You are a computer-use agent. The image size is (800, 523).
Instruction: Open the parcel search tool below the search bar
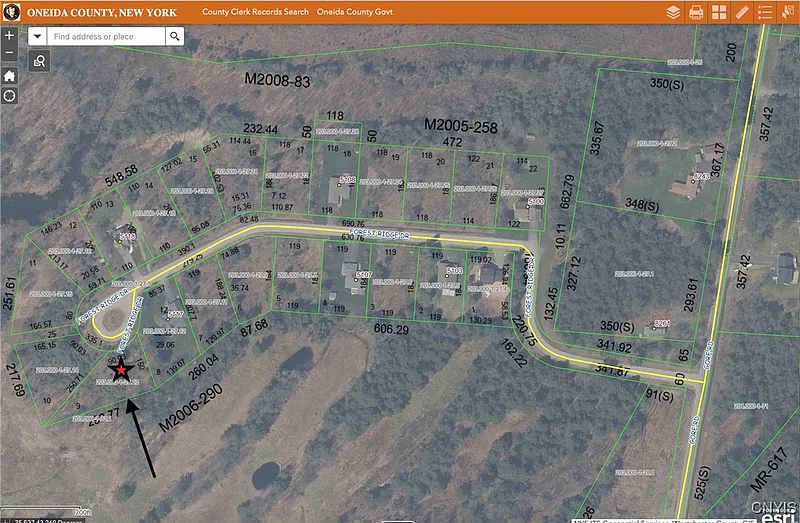tap(39, 61)
